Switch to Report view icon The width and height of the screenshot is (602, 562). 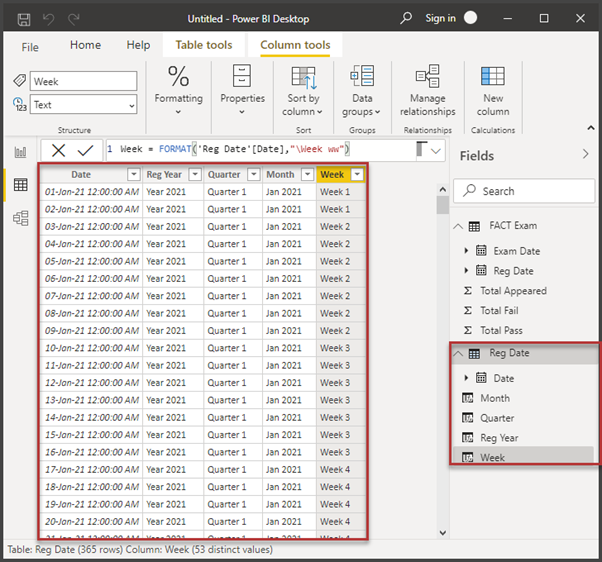(x=20, y=152)
